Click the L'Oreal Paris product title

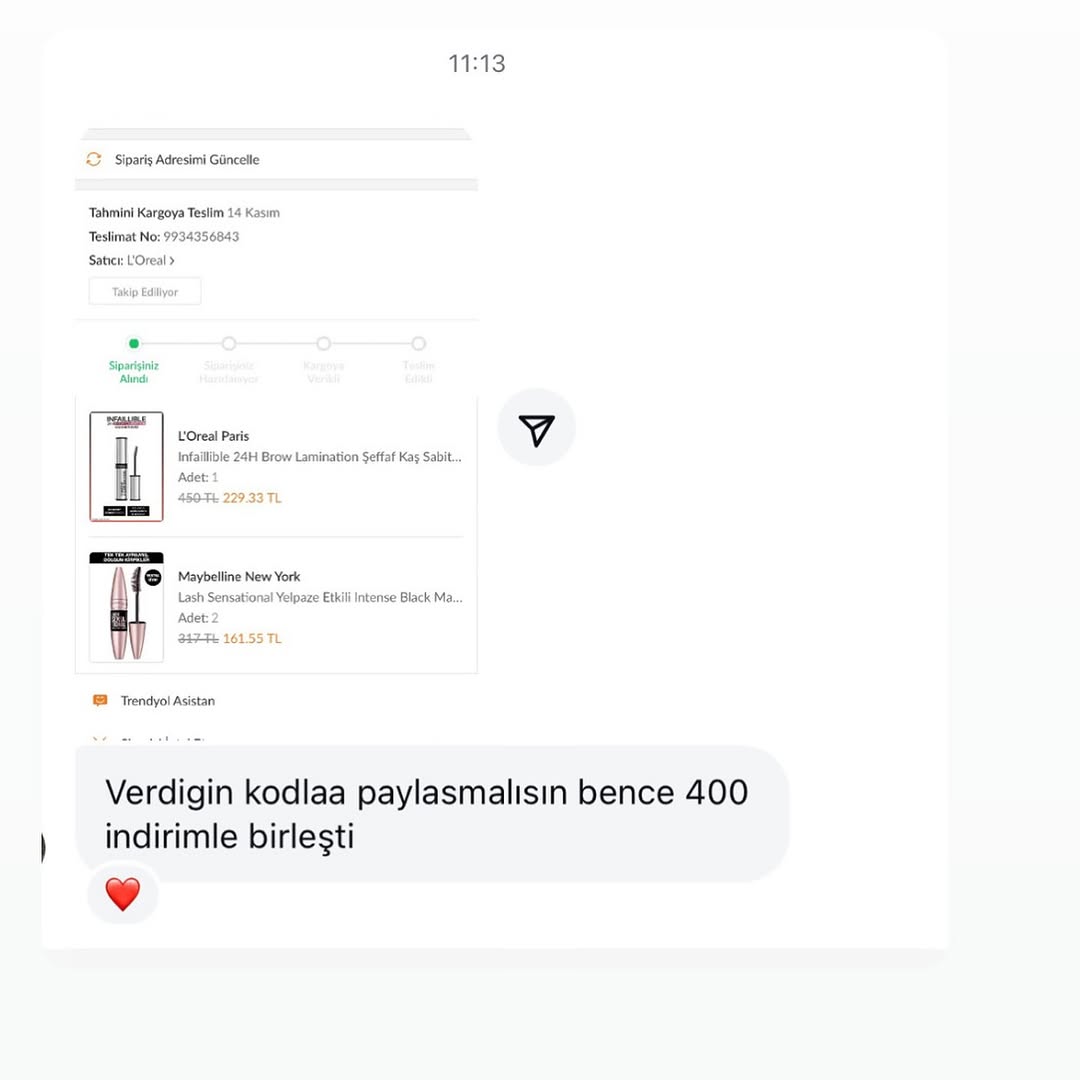coord(214,436)
